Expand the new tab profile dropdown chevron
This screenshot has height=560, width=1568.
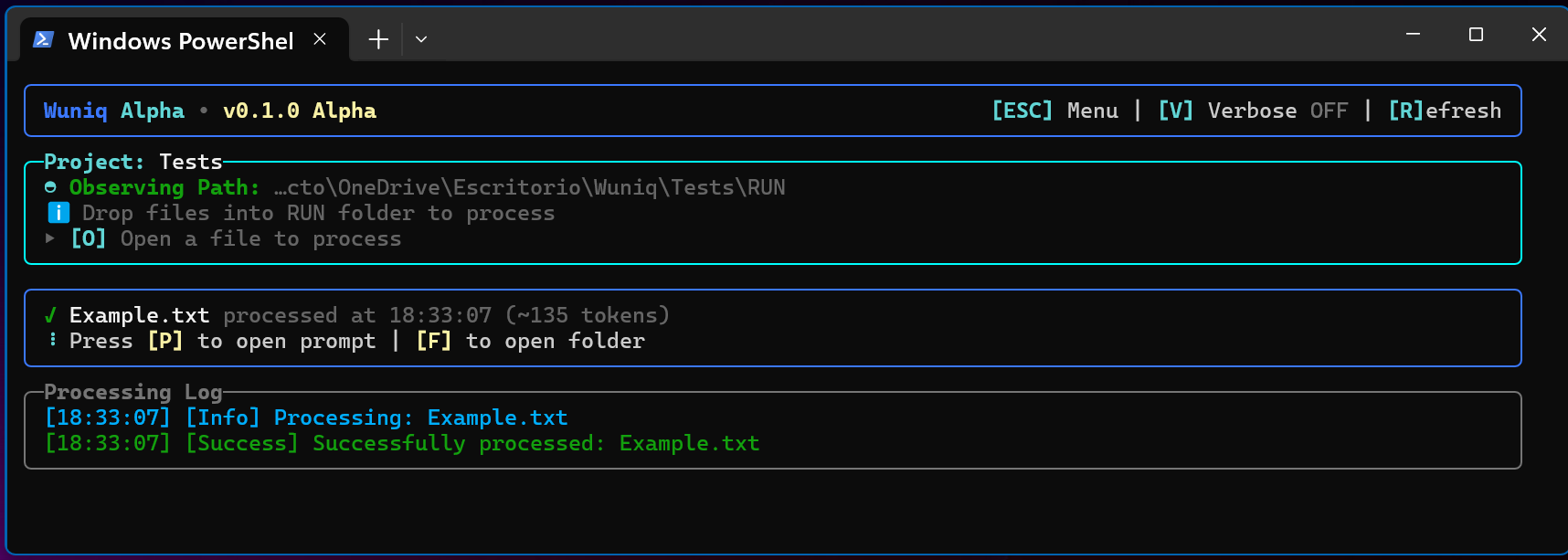point(421,39)
